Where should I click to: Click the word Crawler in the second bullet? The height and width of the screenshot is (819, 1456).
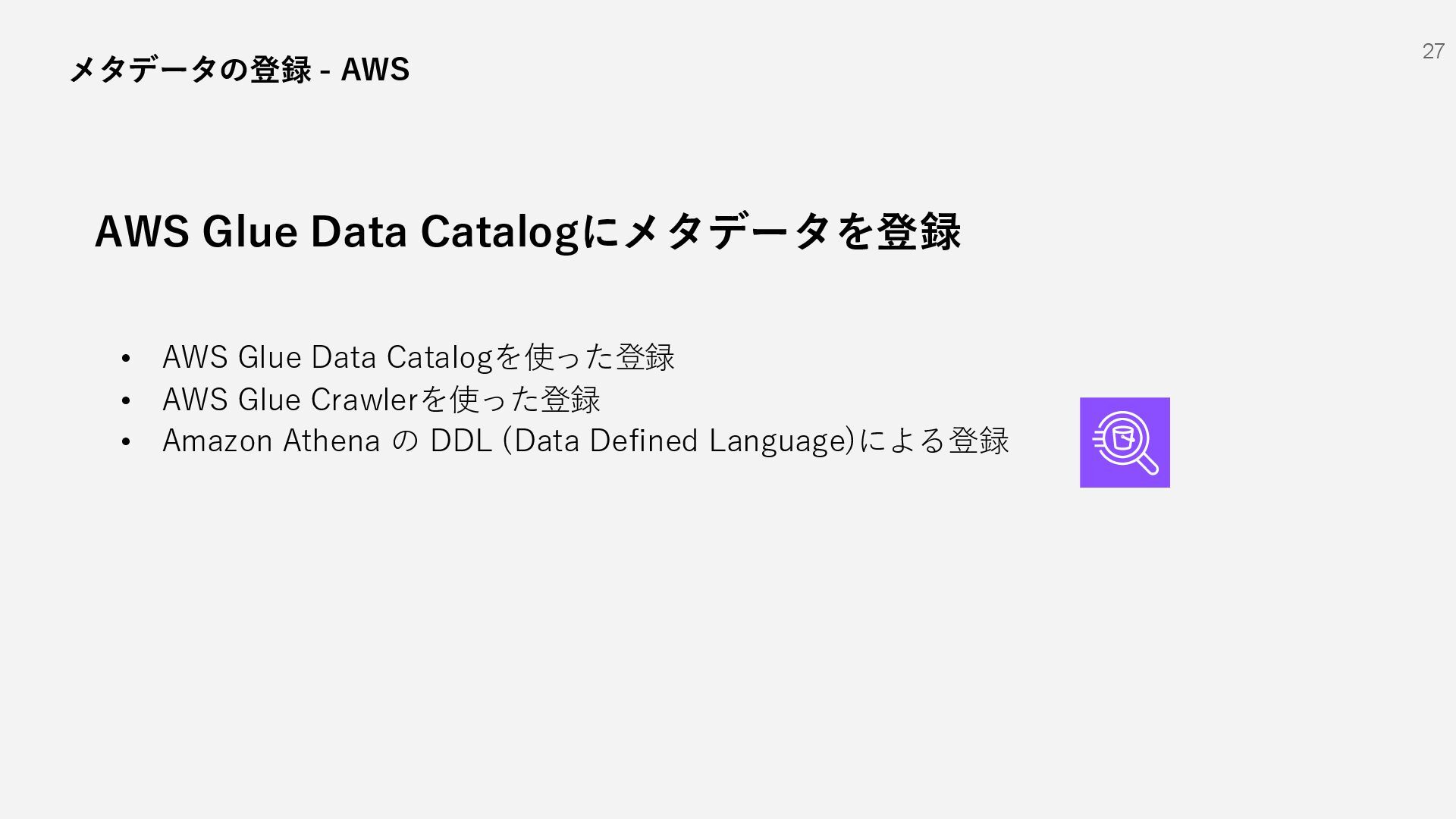(x=365, y=400)
